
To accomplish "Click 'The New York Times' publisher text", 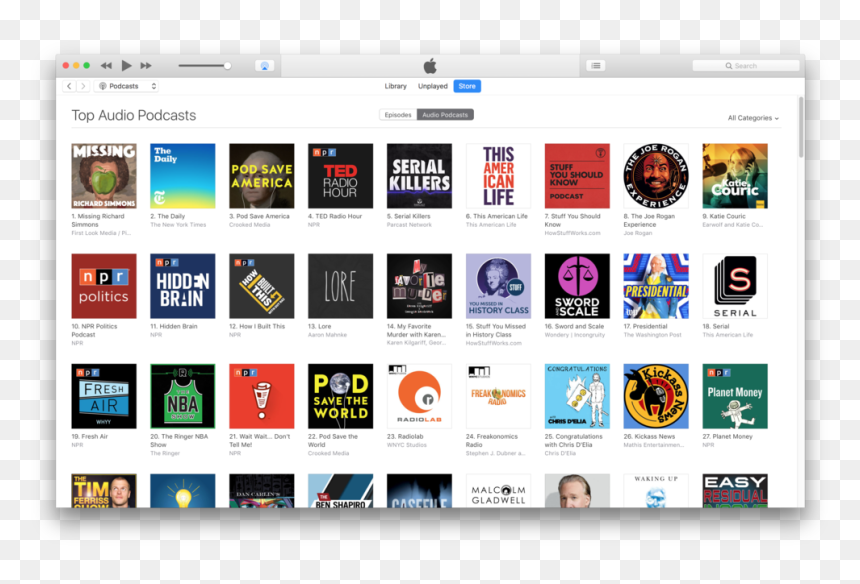I will pos(178,225).
